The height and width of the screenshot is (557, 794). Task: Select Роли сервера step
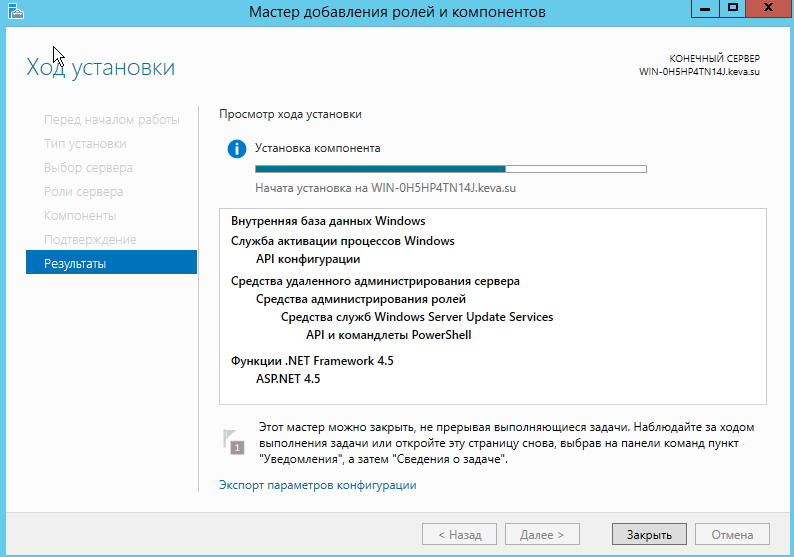coord(84,192)
